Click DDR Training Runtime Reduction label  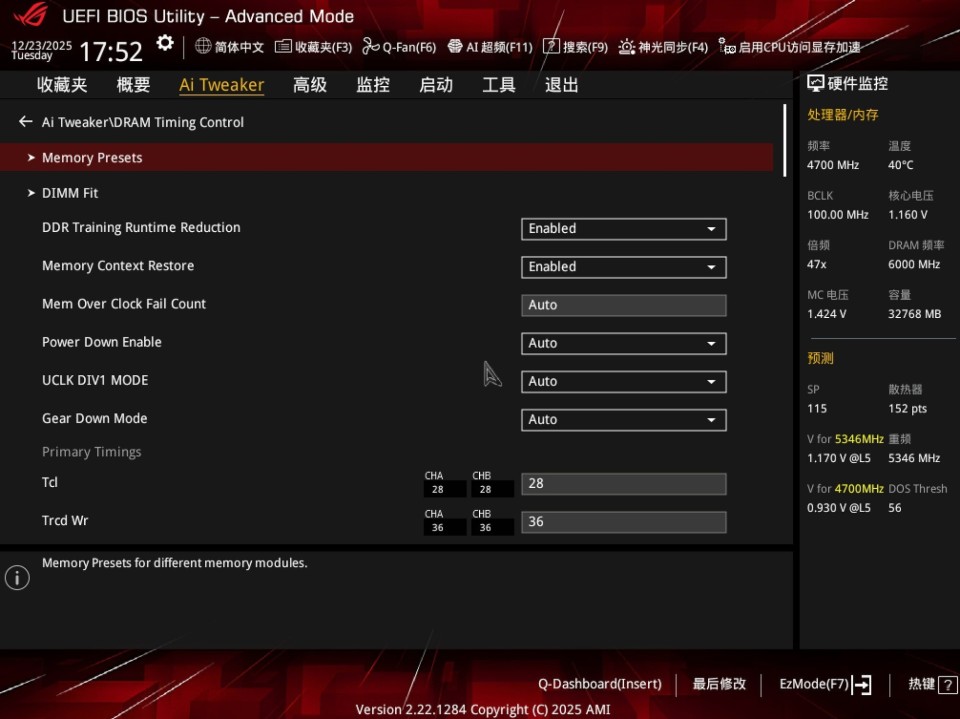point(141,228)
